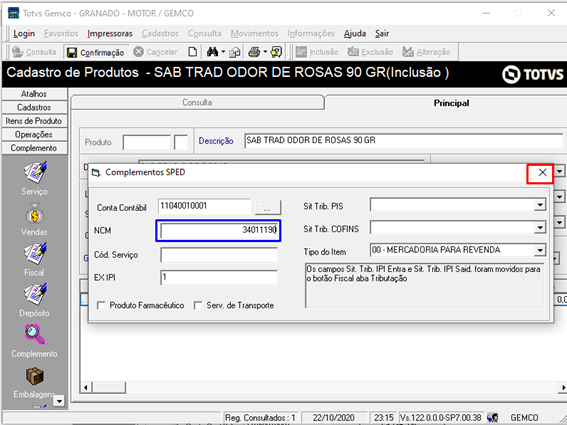The image size is (567, 425).
Task: Click the Cadastros sidebar button
Action: pos(34,107)
